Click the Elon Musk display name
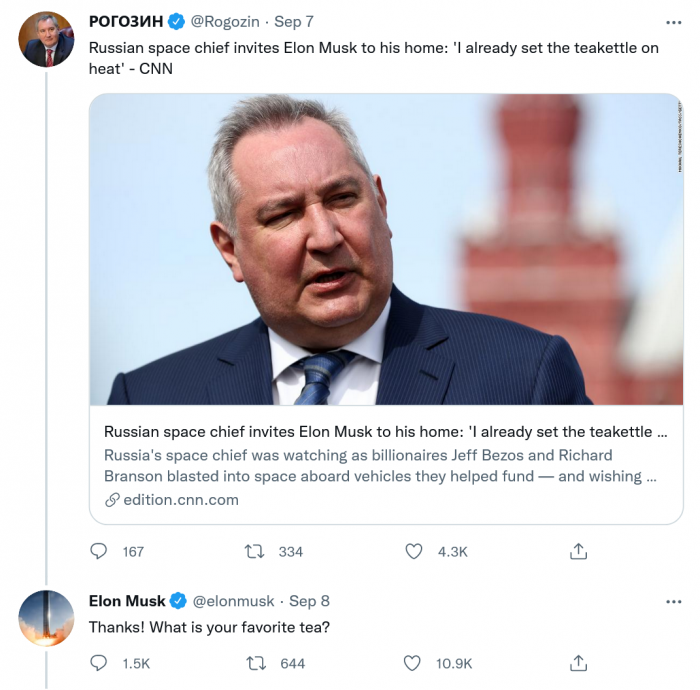 click(127, 601)
